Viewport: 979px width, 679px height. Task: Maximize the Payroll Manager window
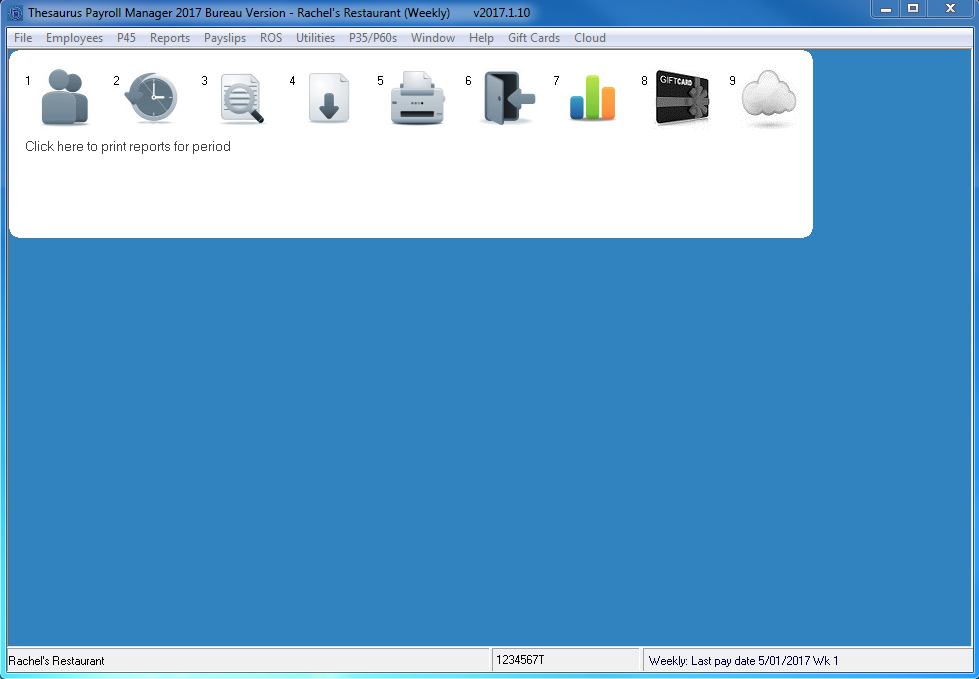(x=913, y=9)
